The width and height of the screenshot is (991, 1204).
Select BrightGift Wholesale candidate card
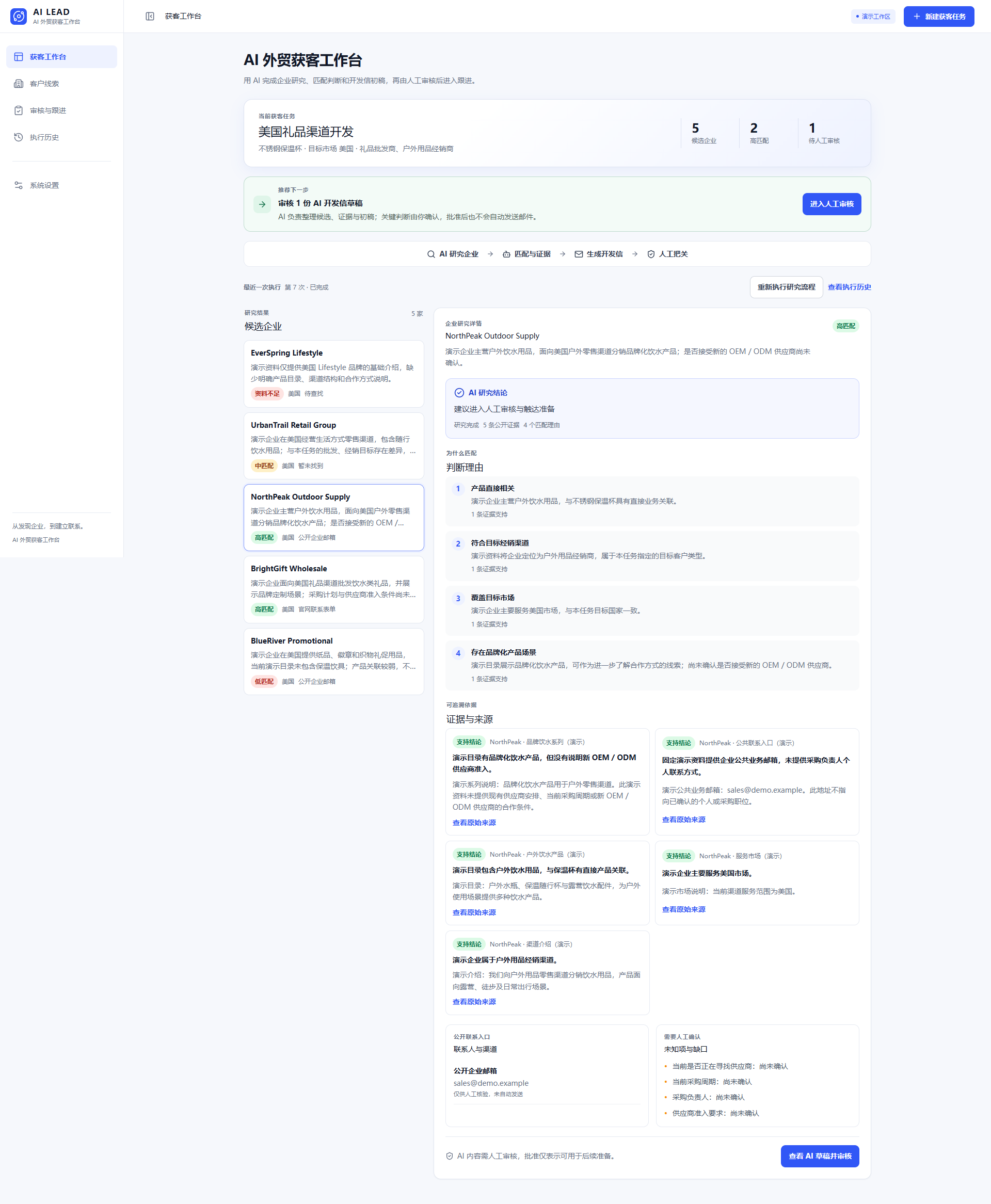point(334,589)
